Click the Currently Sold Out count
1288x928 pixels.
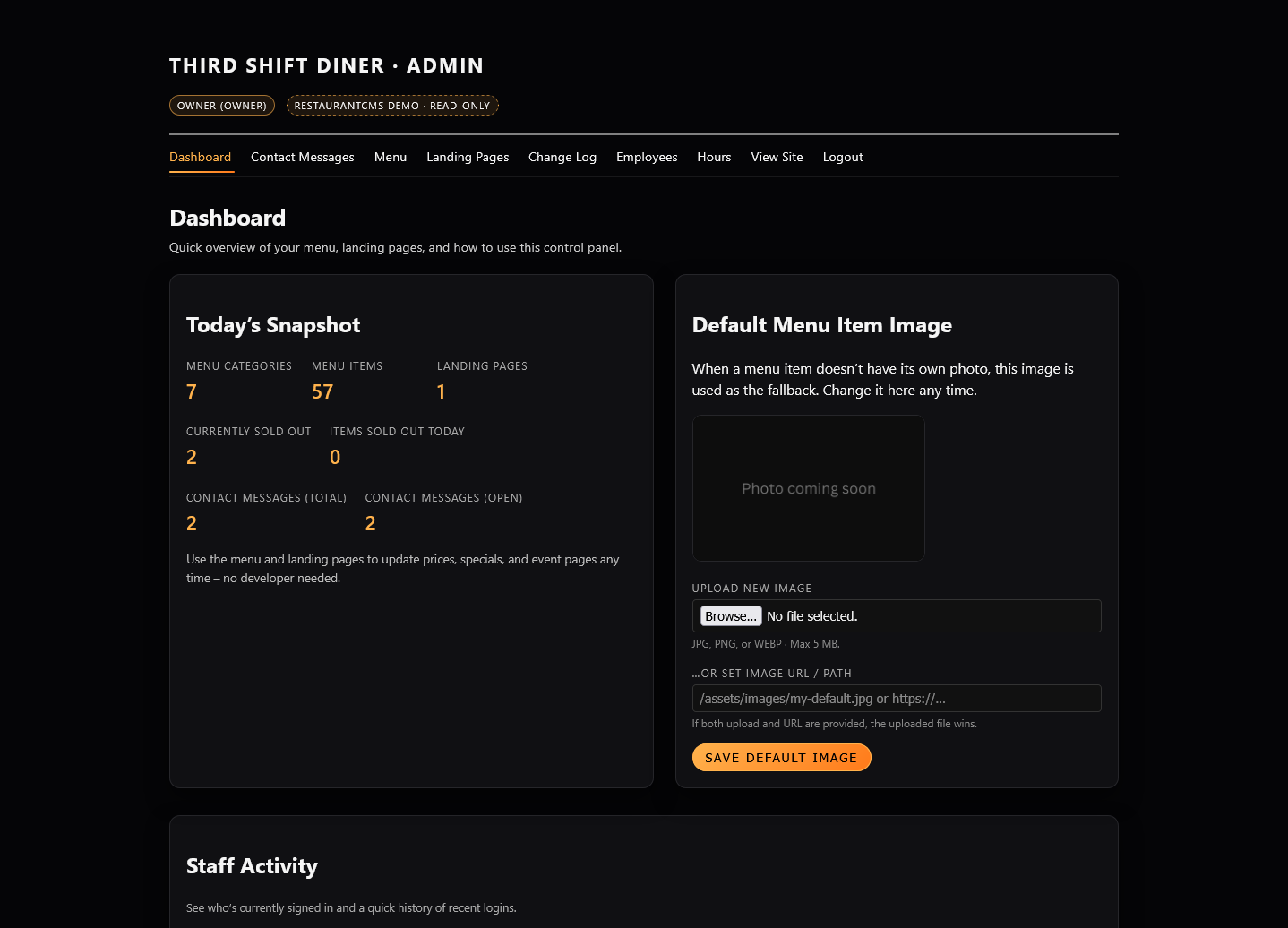(192, 458)
